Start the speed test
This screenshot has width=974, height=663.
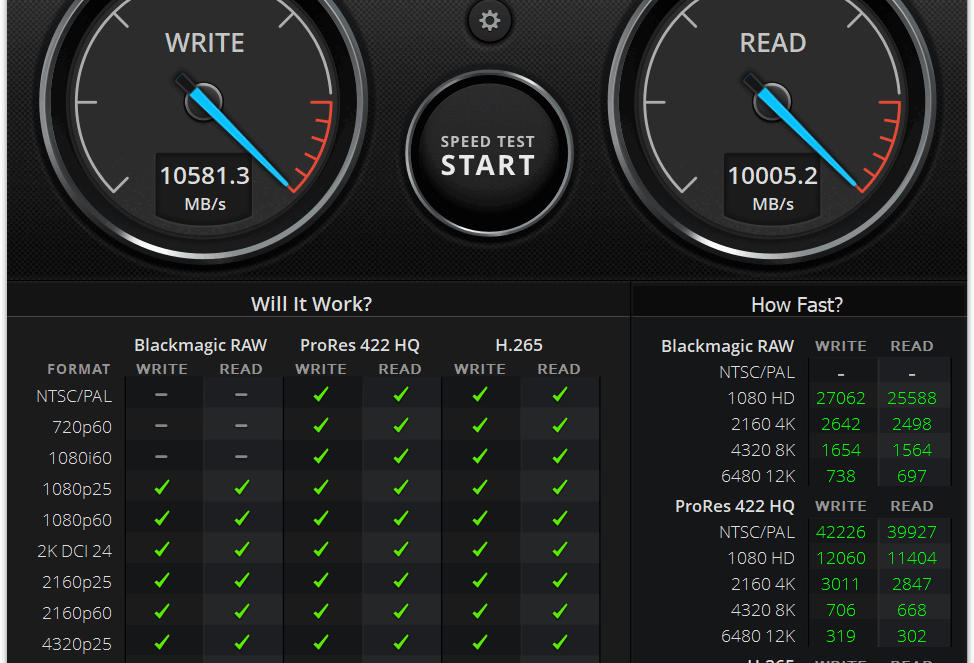point(489,153)
